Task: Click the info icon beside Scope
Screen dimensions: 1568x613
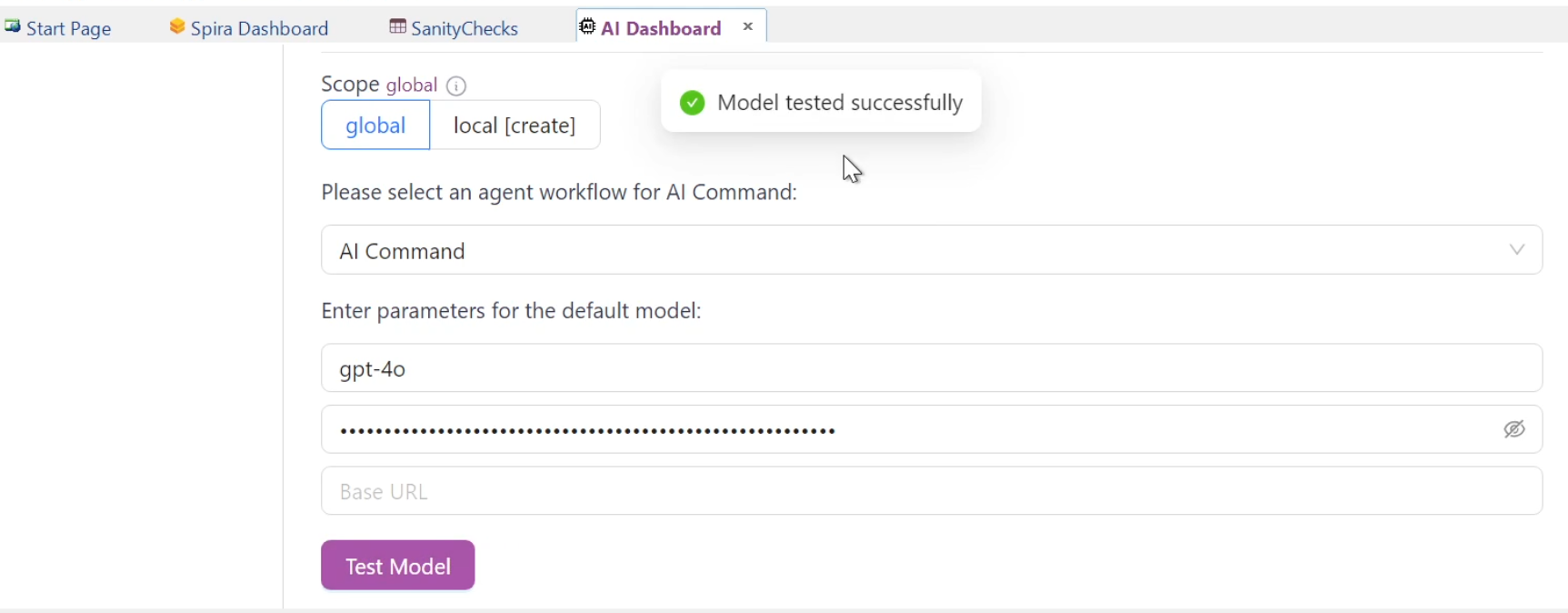Action: pyautogui.click(x=457, y=85)
